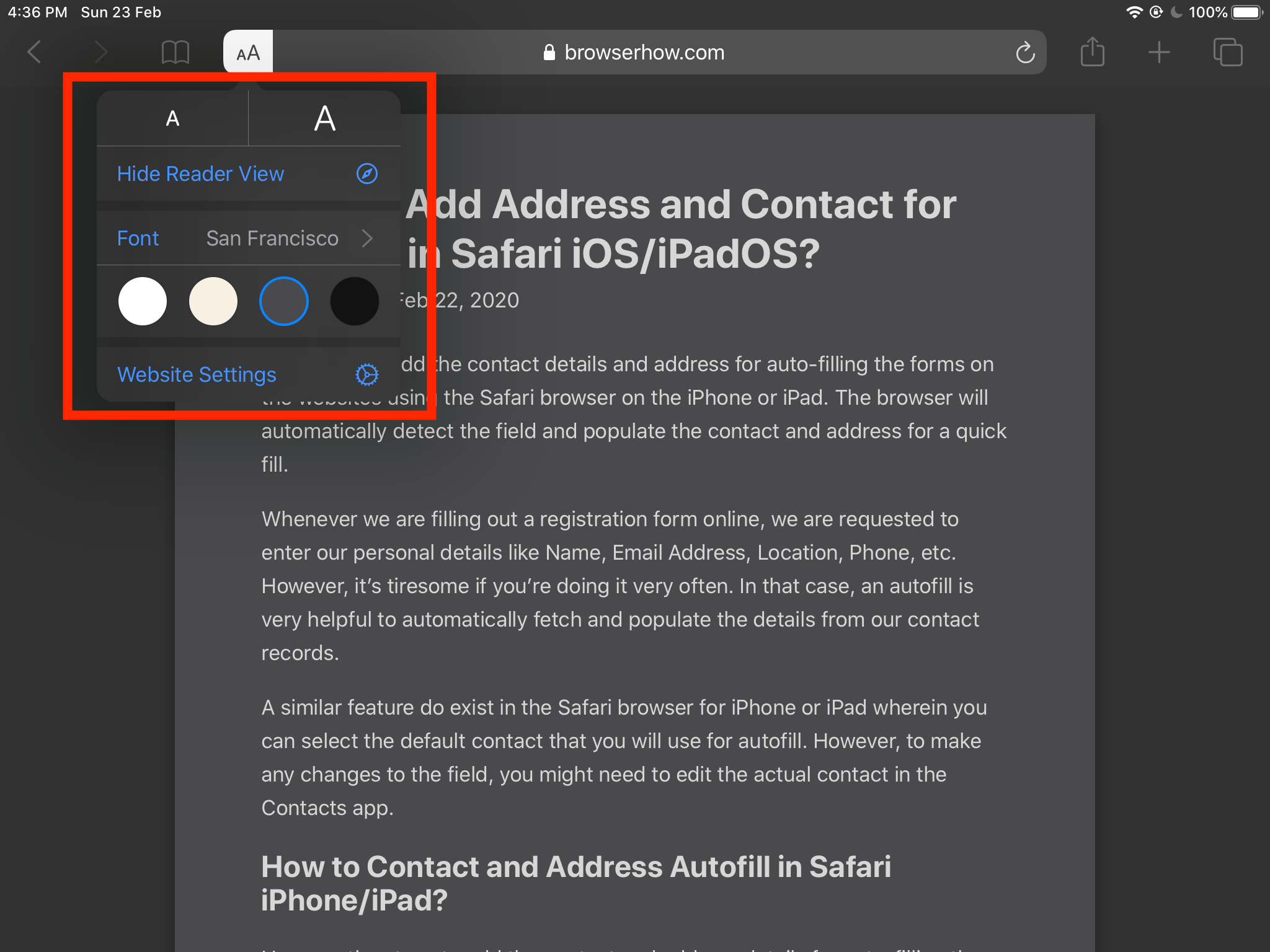The height and width of the screenshot is (952, 1270).
Task: Go forward with the forward arrow
Action: click(100, 52)
